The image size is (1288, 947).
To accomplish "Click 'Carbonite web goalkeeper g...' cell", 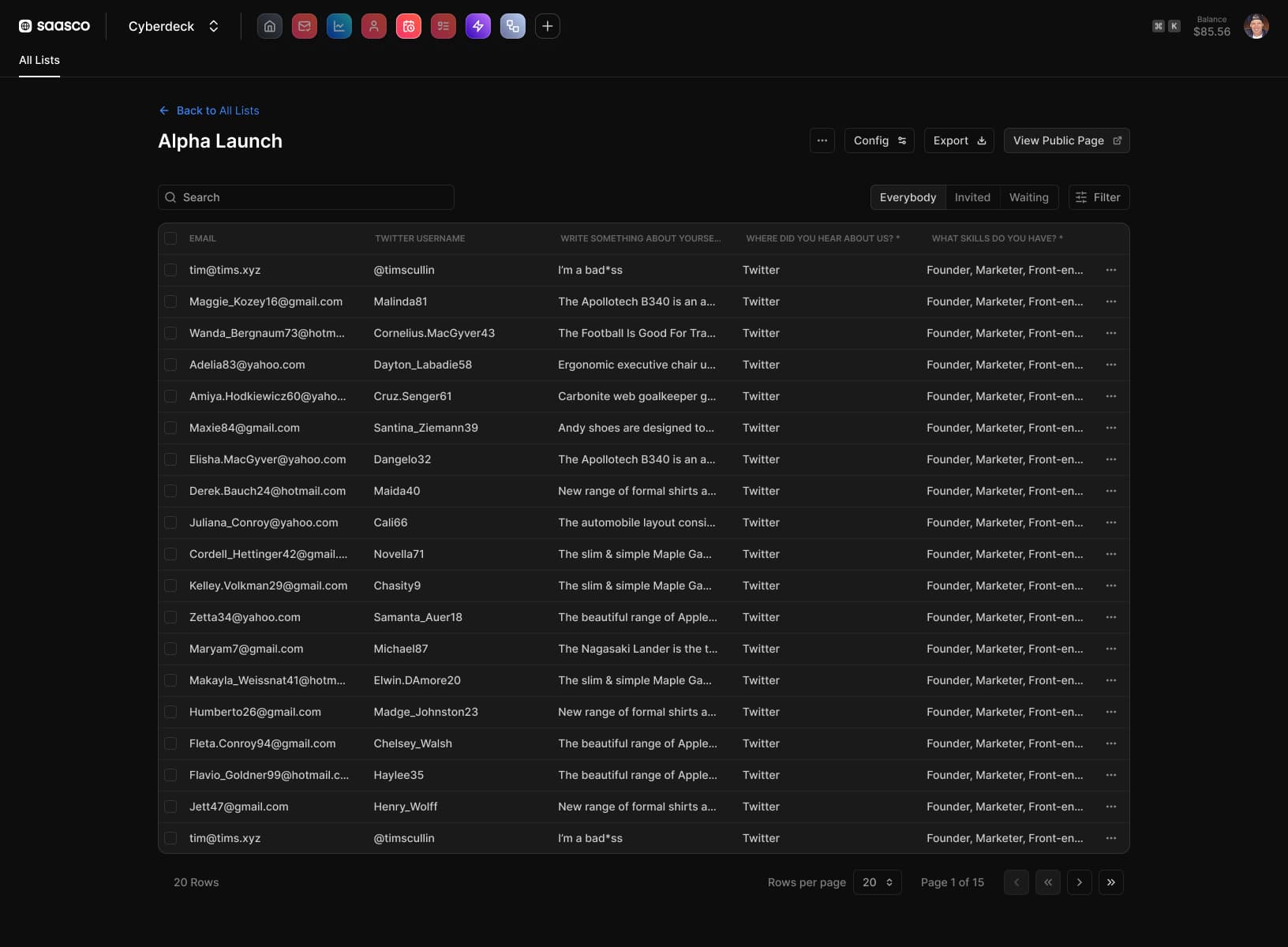I will tap(637, 396).
